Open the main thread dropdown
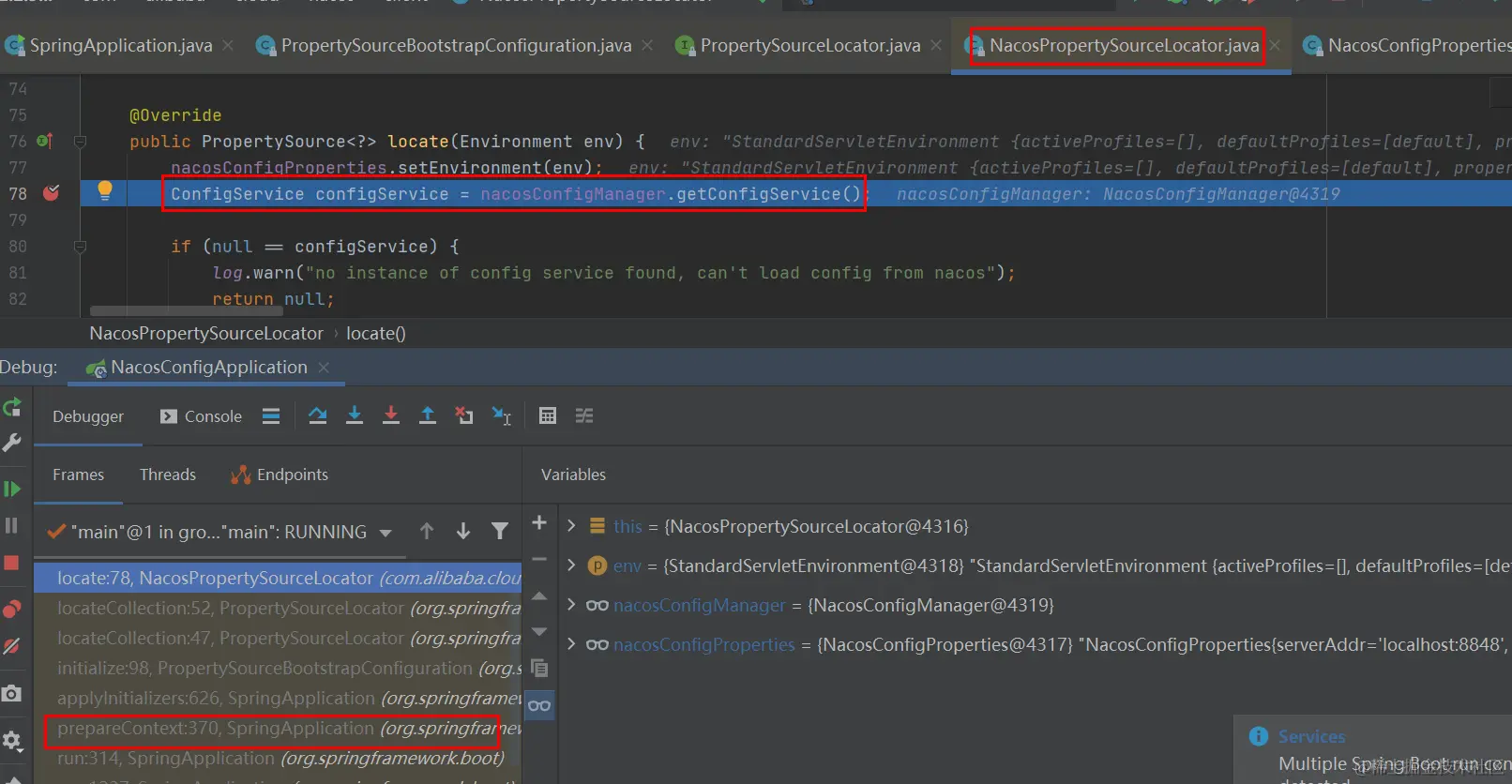Viewport: 1512px width, 784px height. pos(386,533)
